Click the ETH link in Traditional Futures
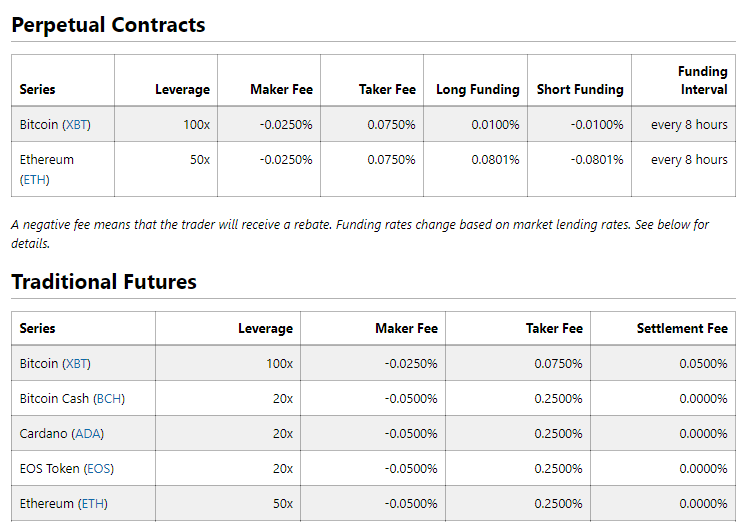Screen dimensions: 744x522 pos(92,503)
